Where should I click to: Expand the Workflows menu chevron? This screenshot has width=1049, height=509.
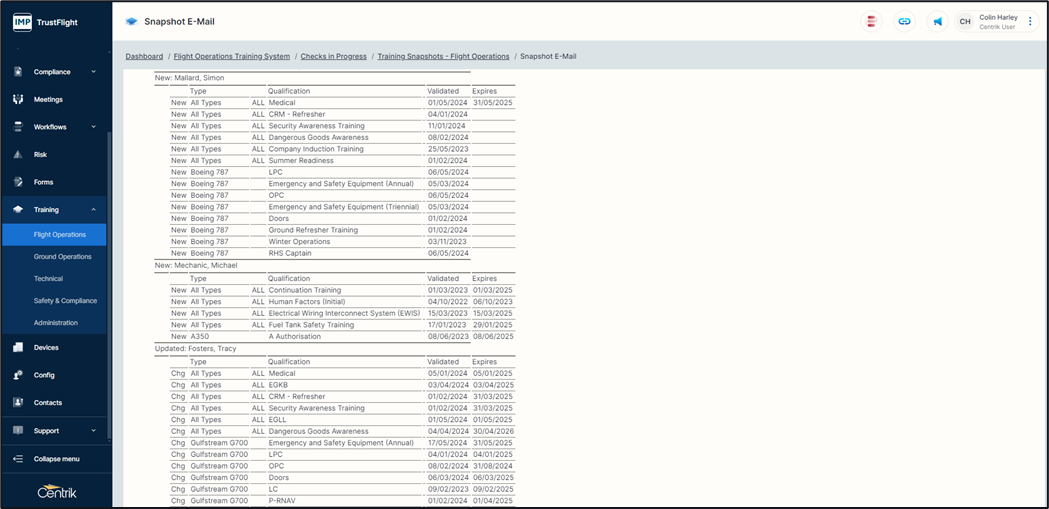(x=94, y=127)
